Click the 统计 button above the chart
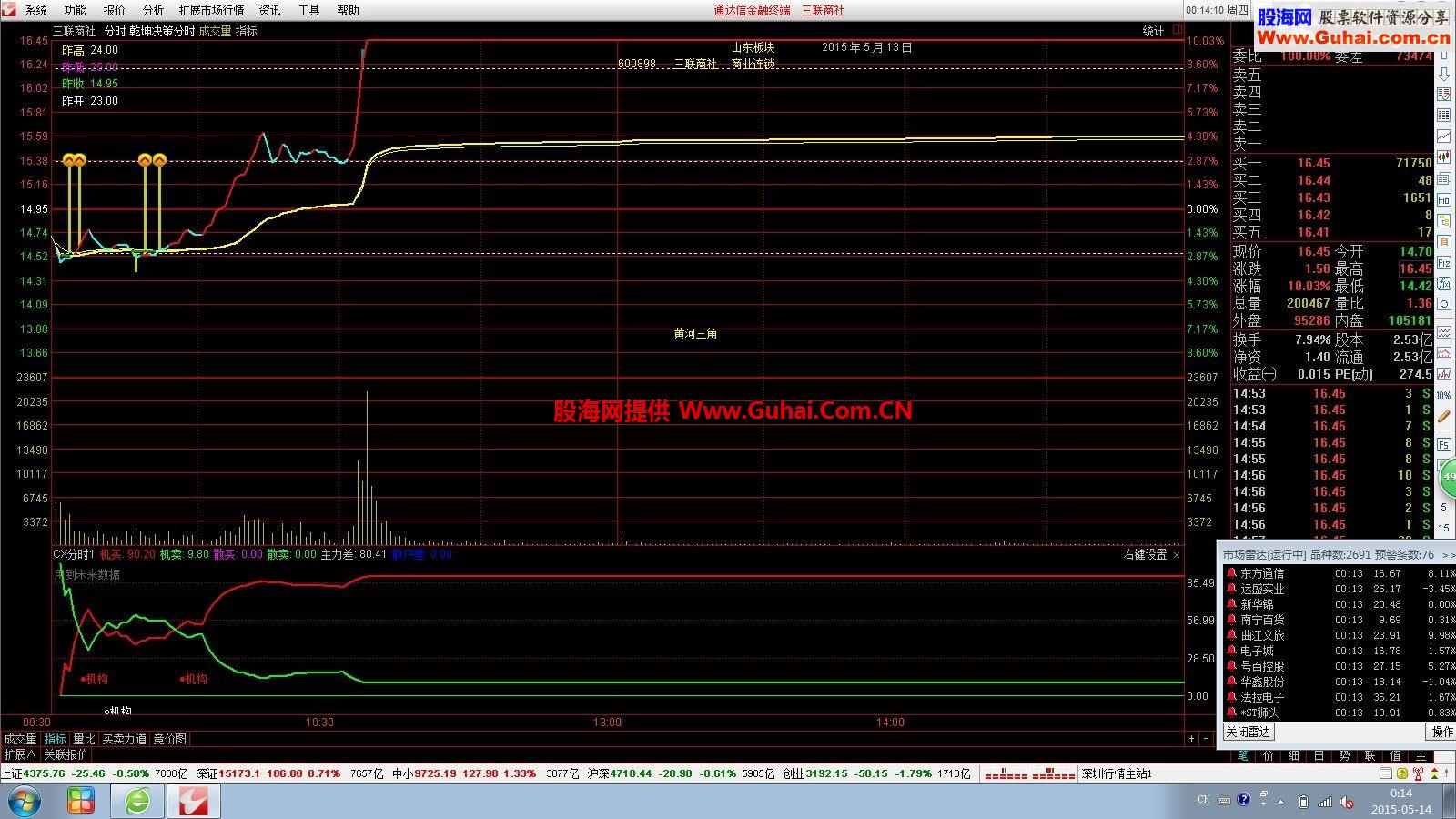 pyautogui.click(x=1153, y=31)
